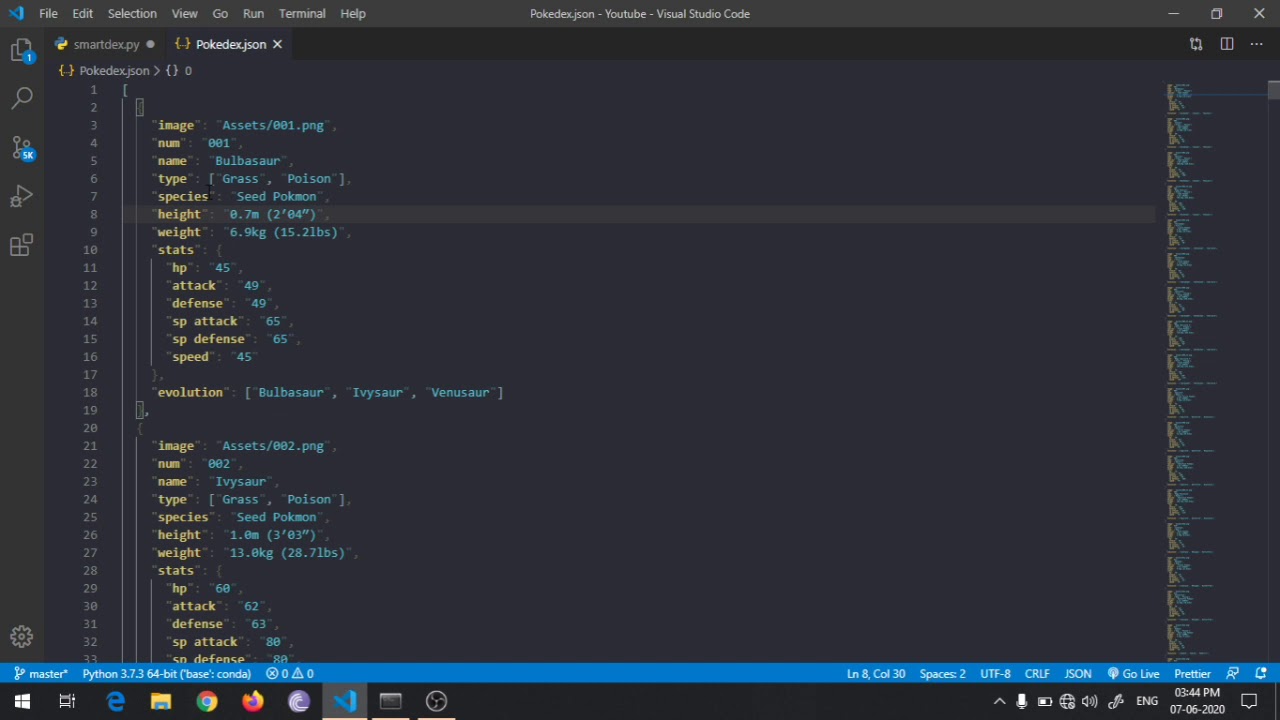The width and height of the screenshot is (1280, 720).
Task: Click the Open Changes icon in editor toolbar
Action: tap(1196, 44)
